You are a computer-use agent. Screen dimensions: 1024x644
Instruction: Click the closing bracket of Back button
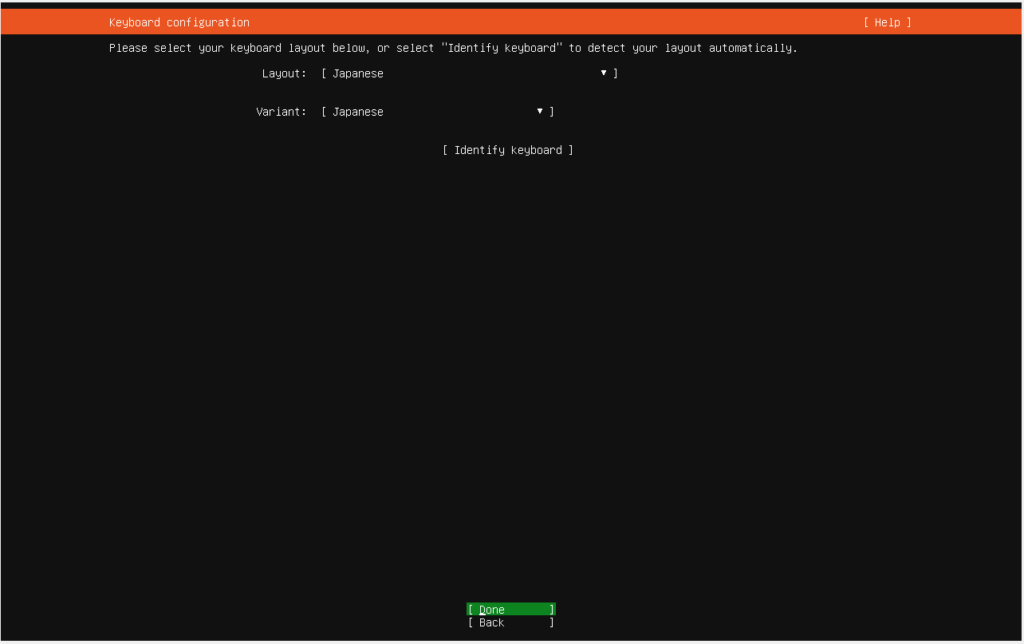[x=552, y=623]
